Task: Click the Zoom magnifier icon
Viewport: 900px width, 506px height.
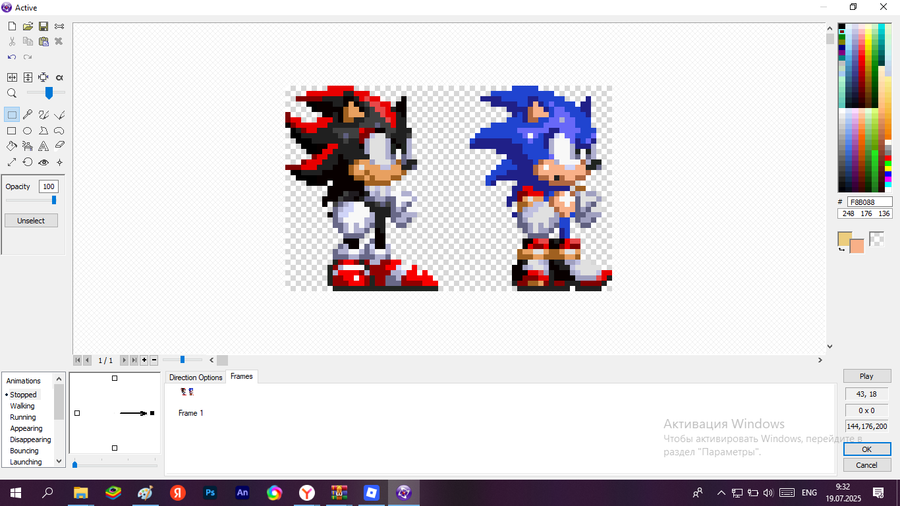Action: tap(12, 93)
